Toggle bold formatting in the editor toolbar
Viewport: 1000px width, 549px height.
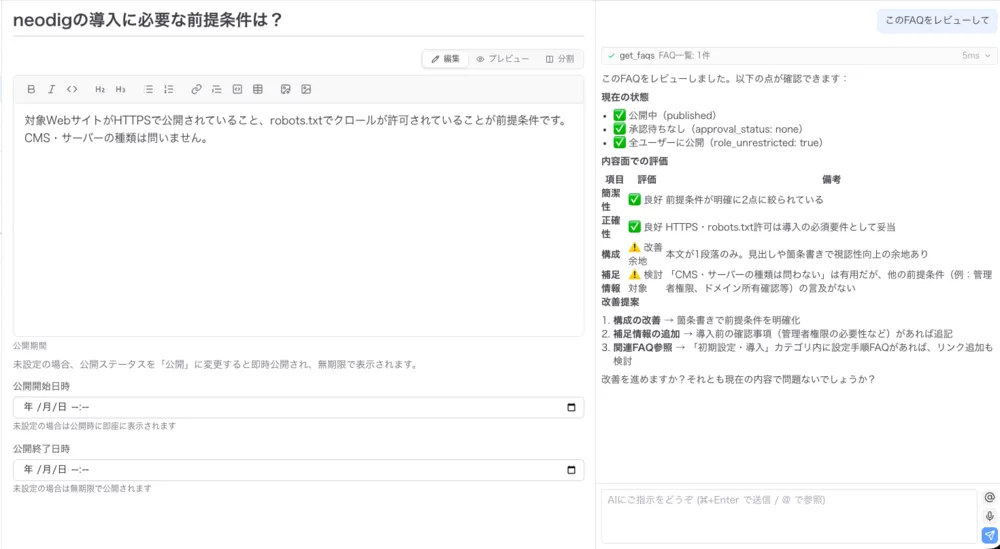(x=31, y=89)
